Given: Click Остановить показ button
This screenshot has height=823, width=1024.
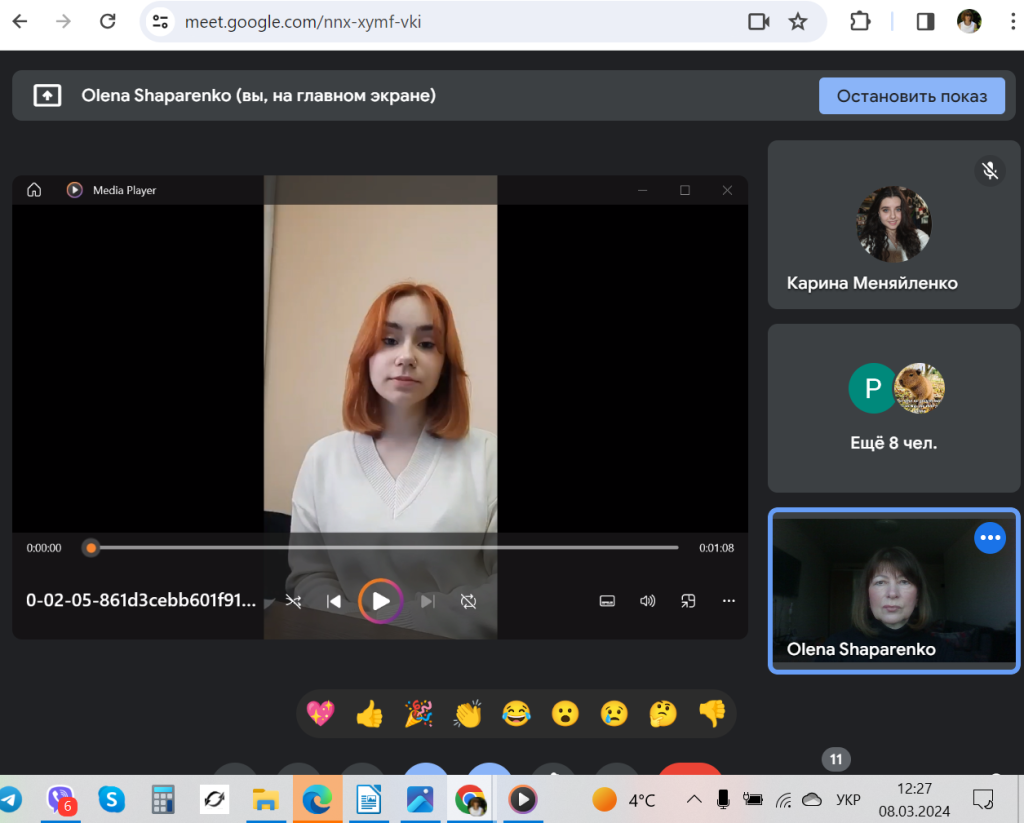Looking at the screenshot, I should coord(912,96).
